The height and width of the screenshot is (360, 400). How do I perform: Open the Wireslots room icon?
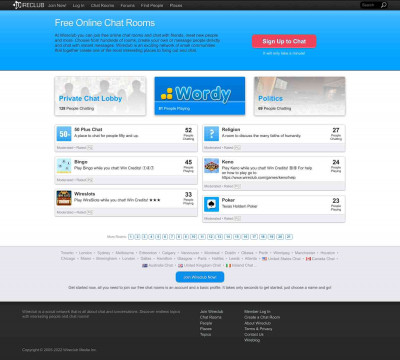click(x=64, y=198)
